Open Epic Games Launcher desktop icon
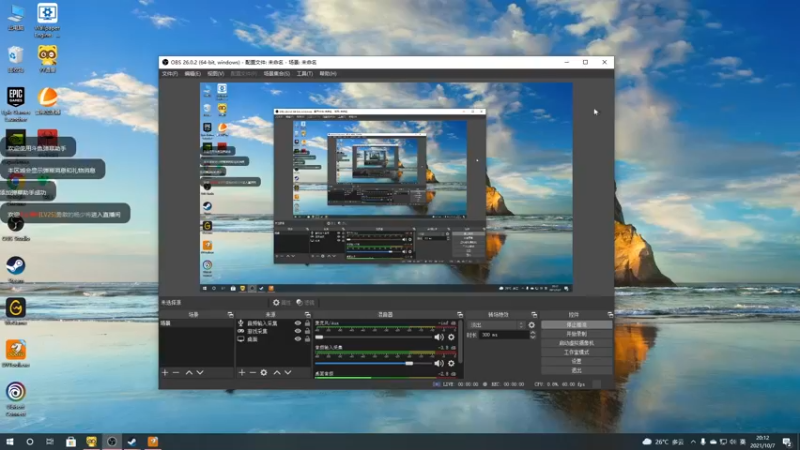 [16, 104]
